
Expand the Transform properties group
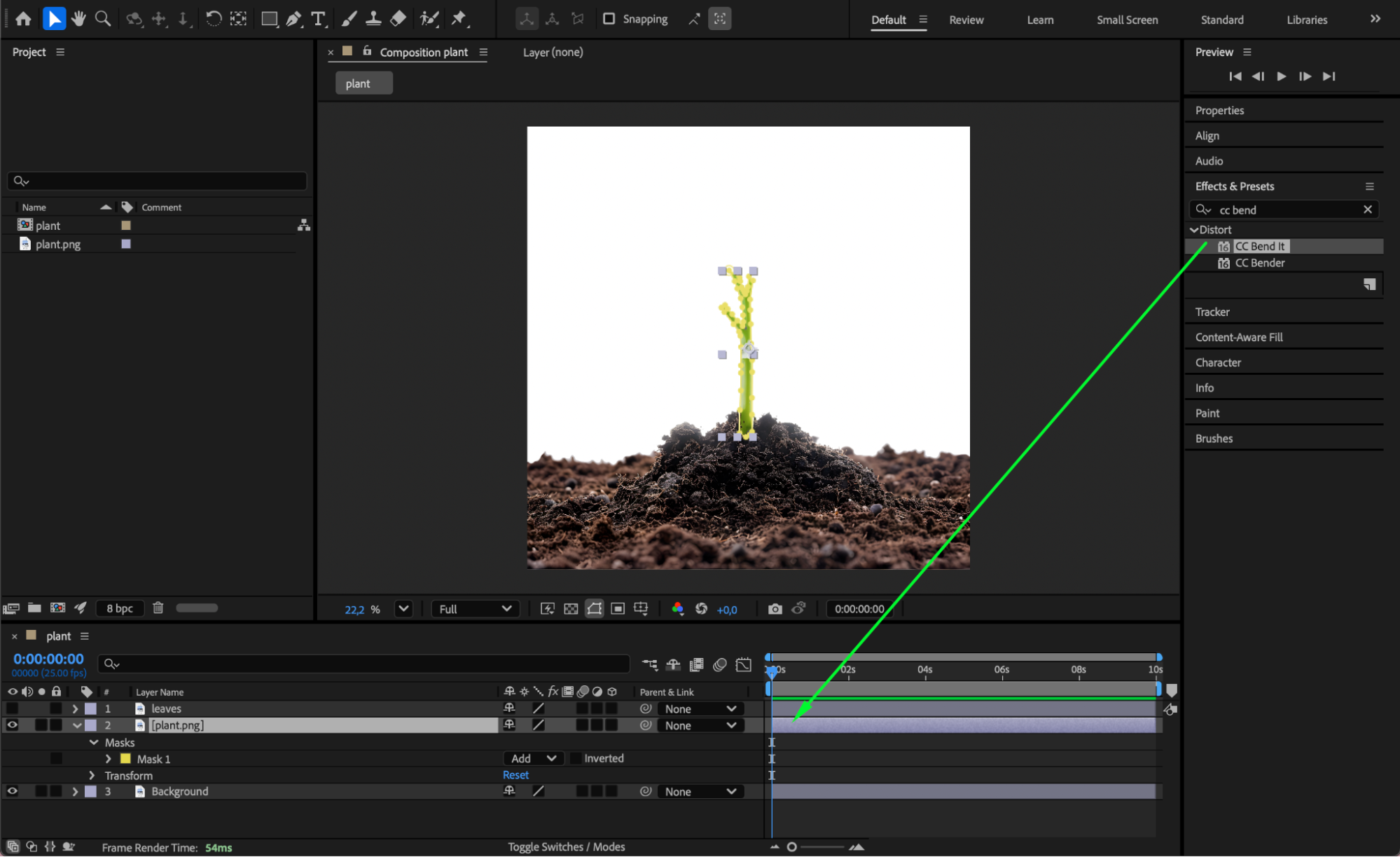point(92,775)
